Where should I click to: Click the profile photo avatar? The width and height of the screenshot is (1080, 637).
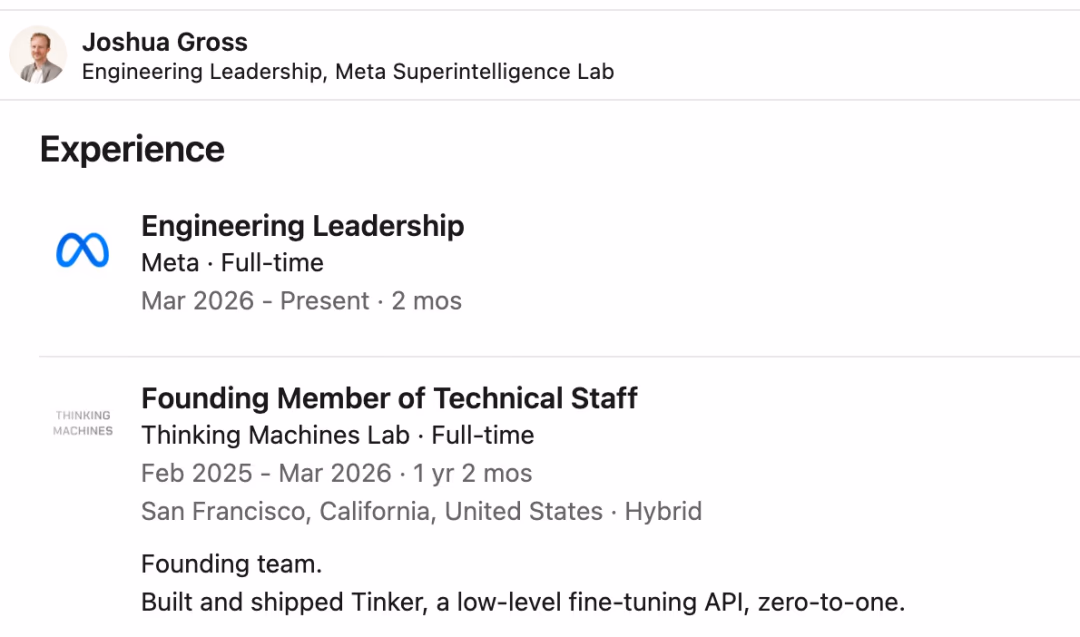tap(38, 55)
